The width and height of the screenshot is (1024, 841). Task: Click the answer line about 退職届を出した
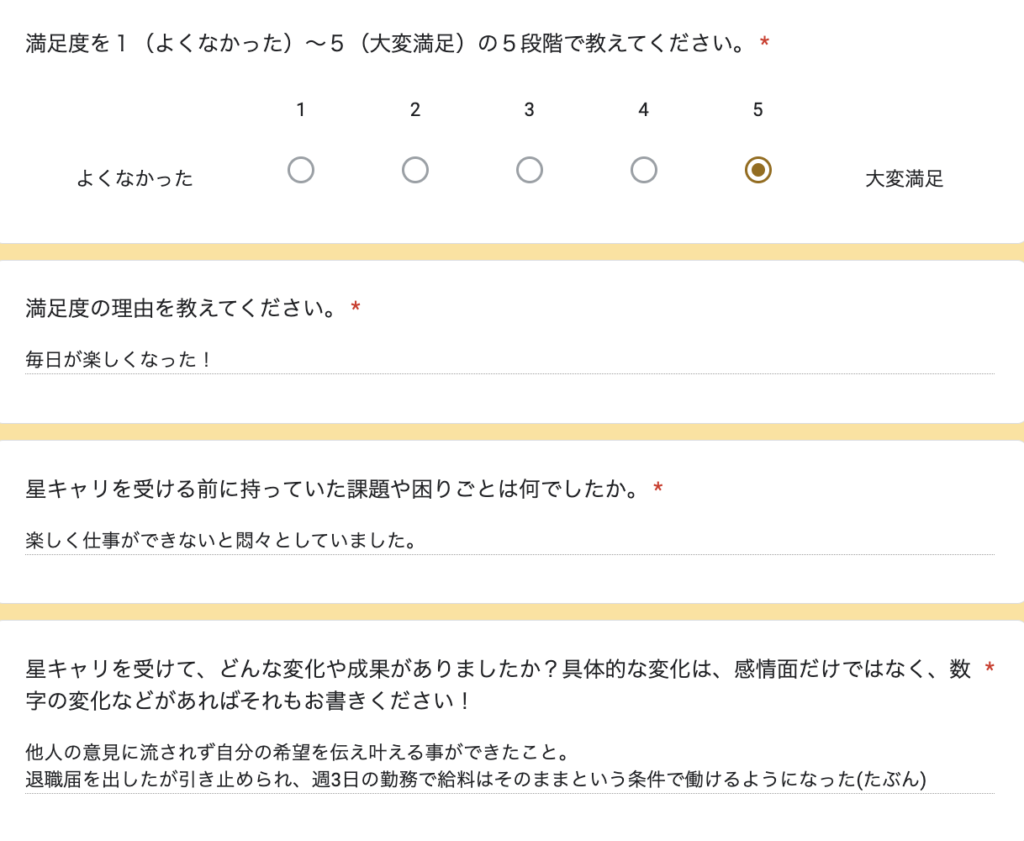point(475,779)
